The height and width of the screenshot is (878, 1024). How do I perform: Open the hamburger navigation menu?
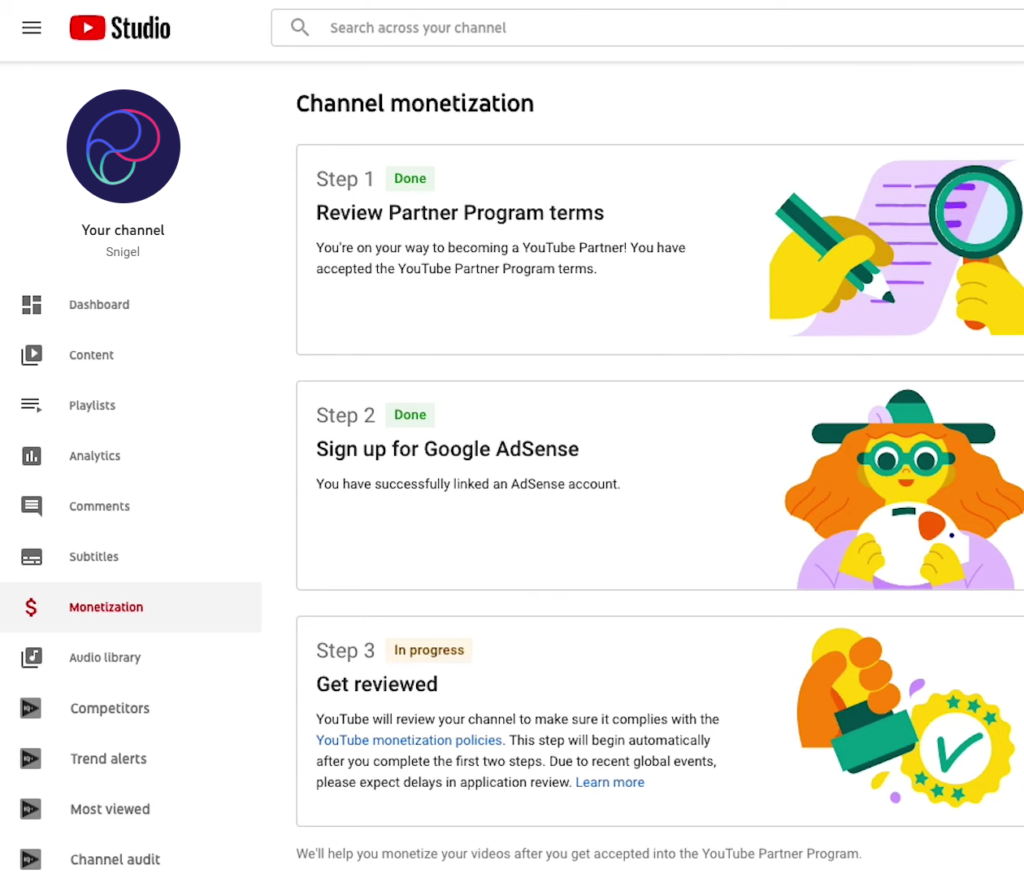(x=31, y=27)
